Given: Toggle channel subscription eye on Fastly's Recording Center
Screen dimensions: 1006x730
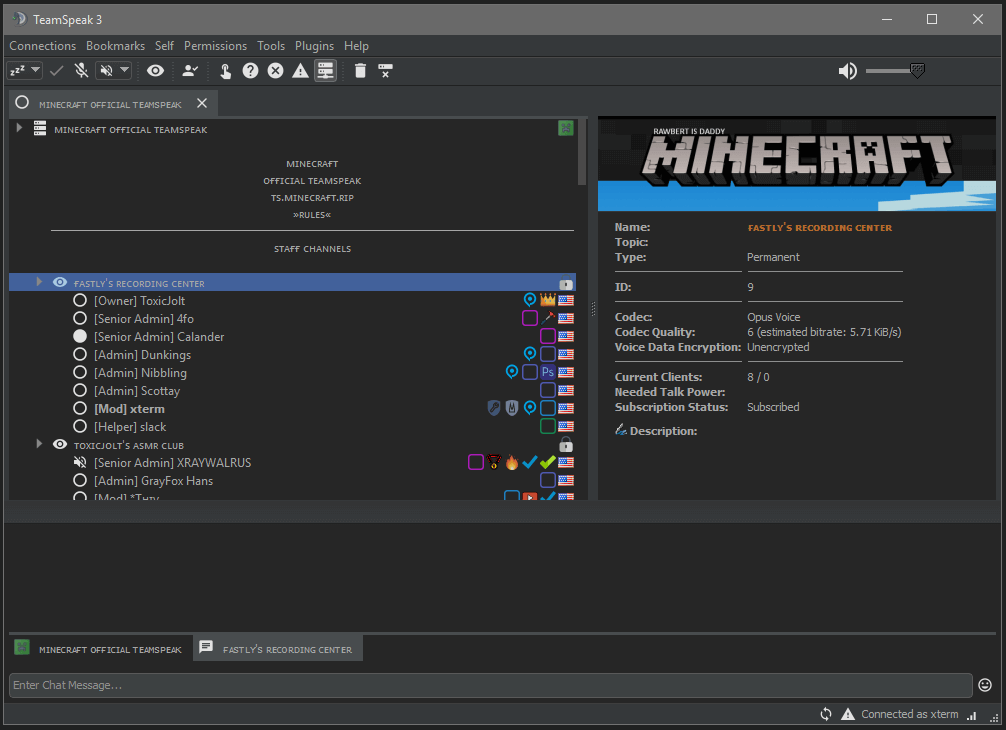Looking at the screenshot, I should click(x=60, y=282).
